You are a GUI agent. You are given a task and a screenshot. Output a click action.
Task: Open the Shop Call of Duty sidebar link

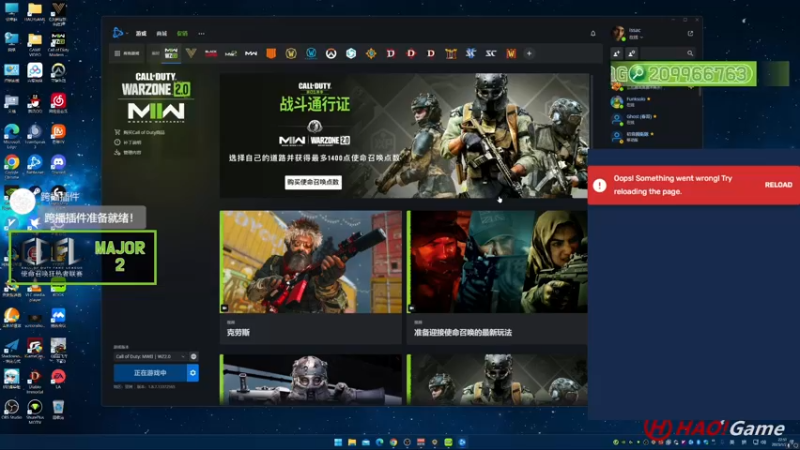pos(140,132)
